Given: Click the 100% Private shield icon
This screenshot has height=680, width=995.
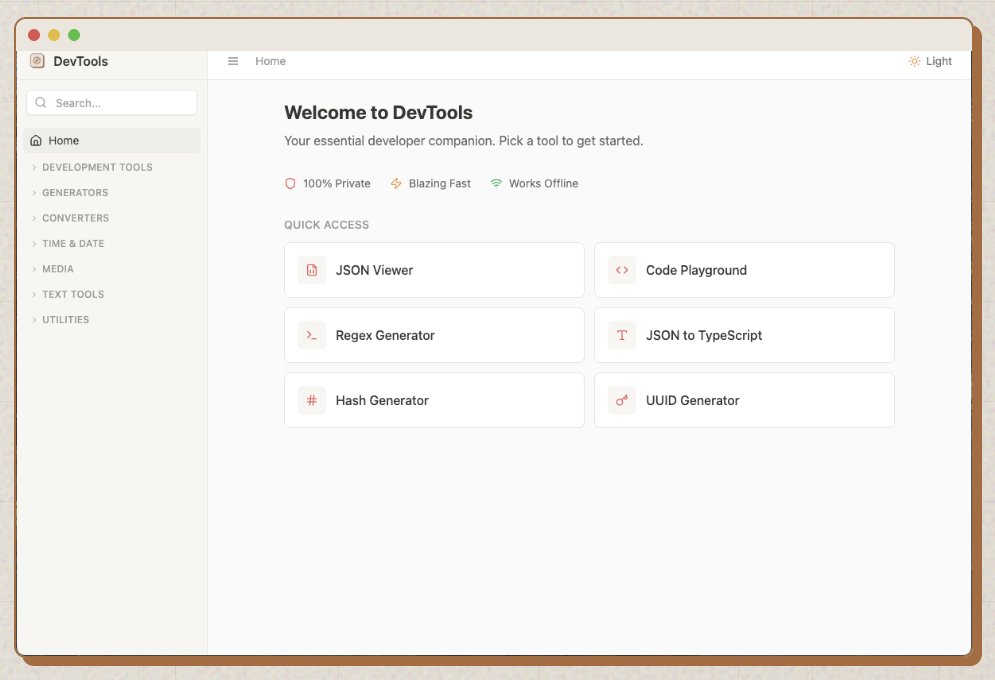Looking at the screenshot, I should tap(290, 183).
